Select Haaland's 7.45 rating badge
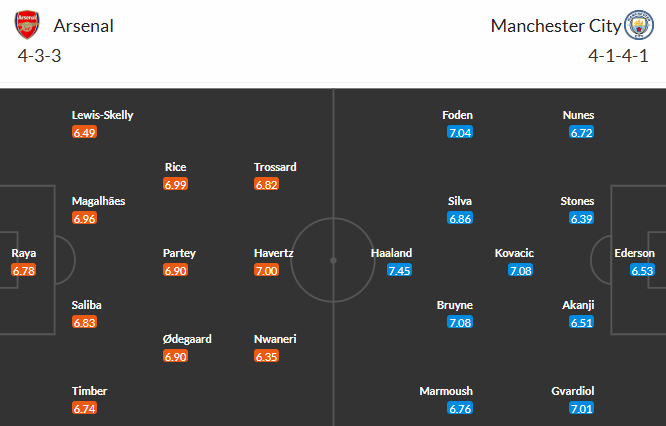Image resolution: width=666 pixels, height=426 pixels. (x=400, y=271)
